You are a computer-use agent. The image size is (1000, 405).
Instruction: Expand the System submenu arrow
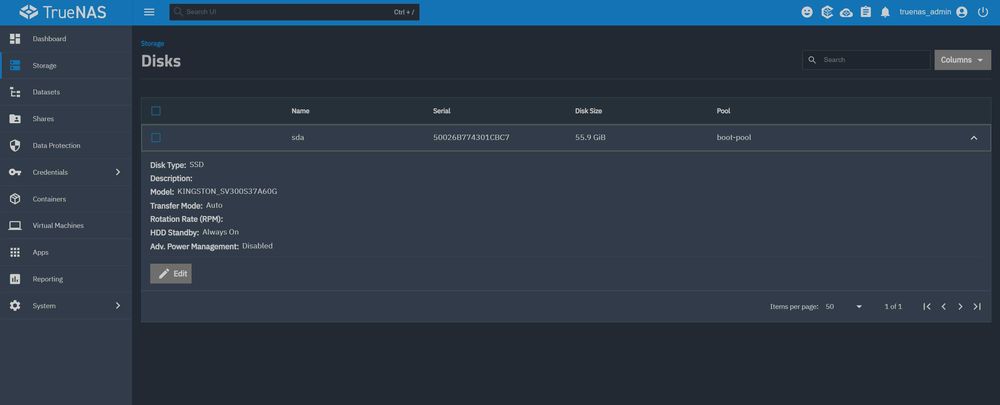[x=118, y=306]
